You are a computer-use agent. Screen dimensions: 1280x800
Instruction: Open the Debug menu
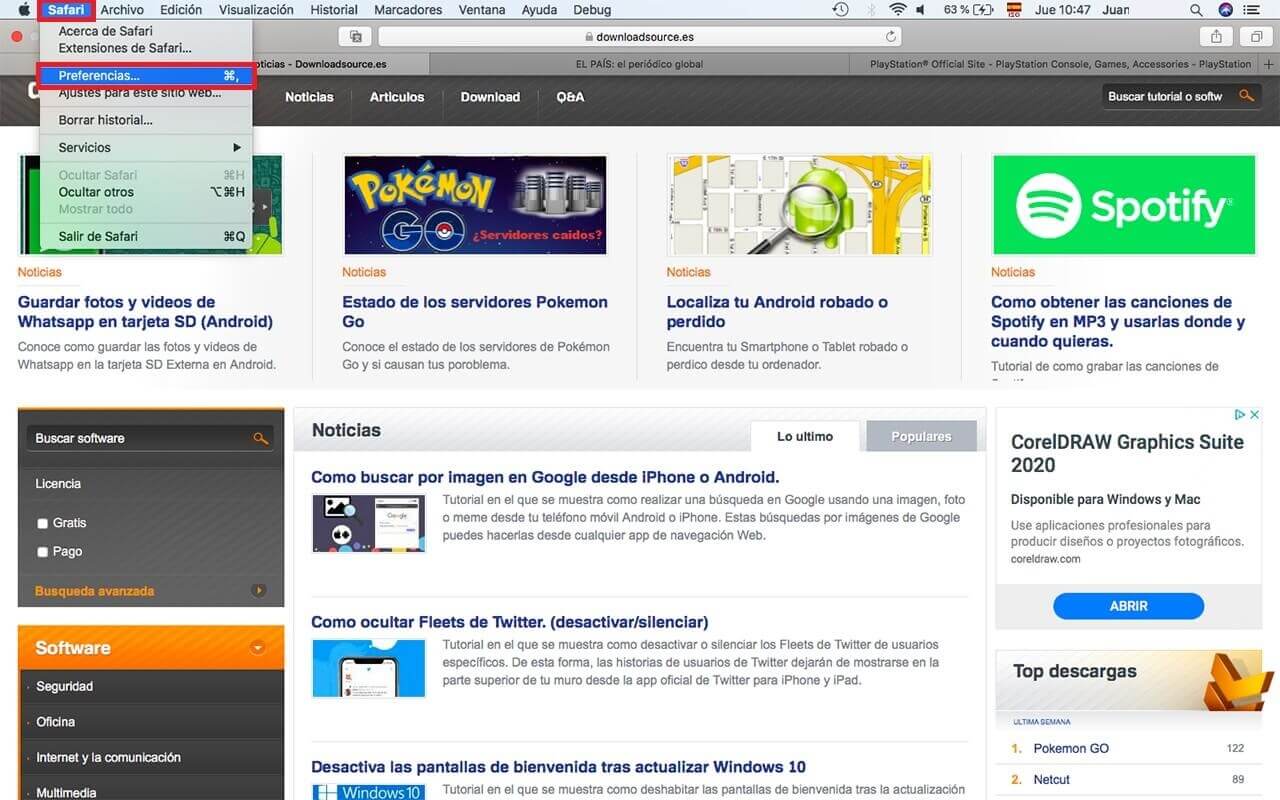pos(592,10)
